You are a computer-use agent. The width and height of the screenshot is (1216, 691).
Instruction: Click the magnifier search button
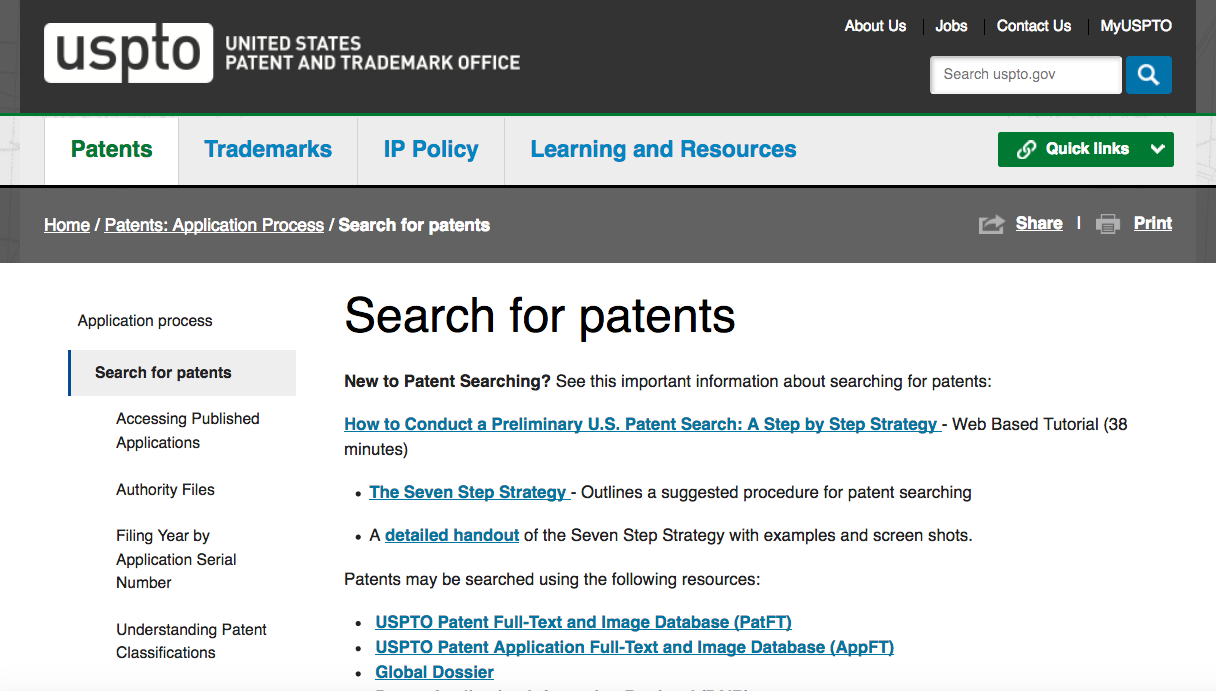click(x=1148, y=75)
